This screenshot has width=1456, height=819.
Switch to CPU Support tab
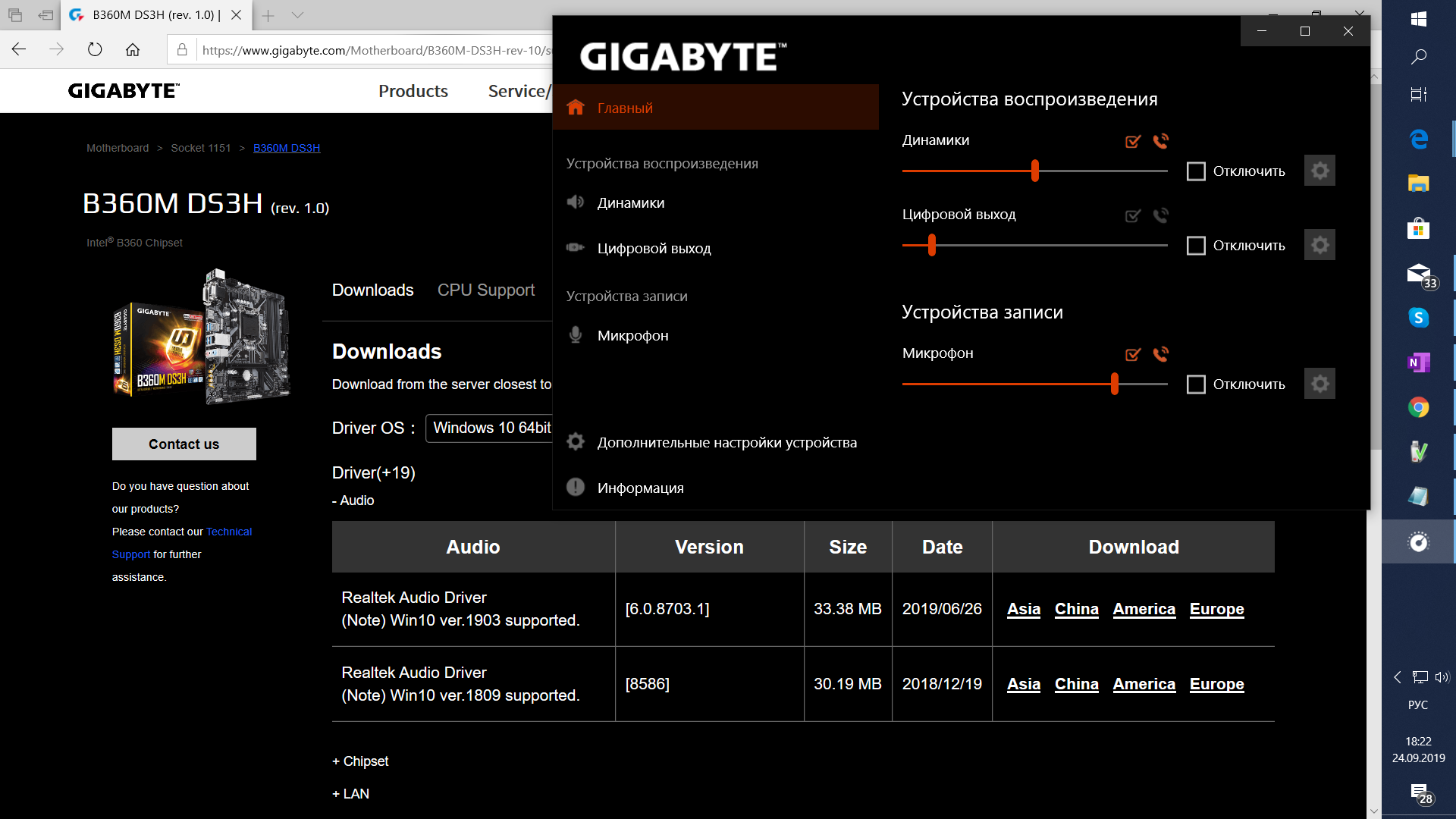[x=486, y=290]
